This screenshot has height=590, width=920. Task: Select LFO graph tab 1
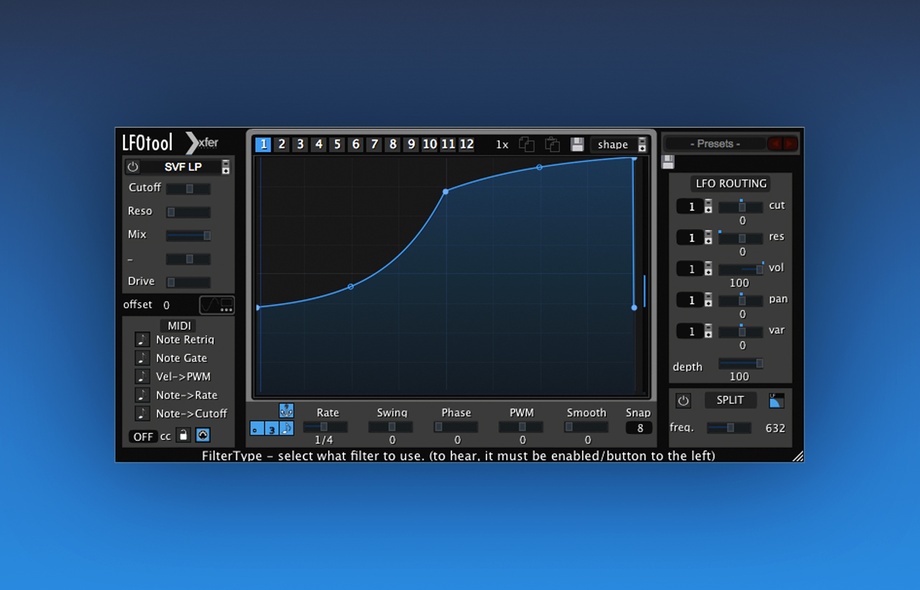coord(263,144)
